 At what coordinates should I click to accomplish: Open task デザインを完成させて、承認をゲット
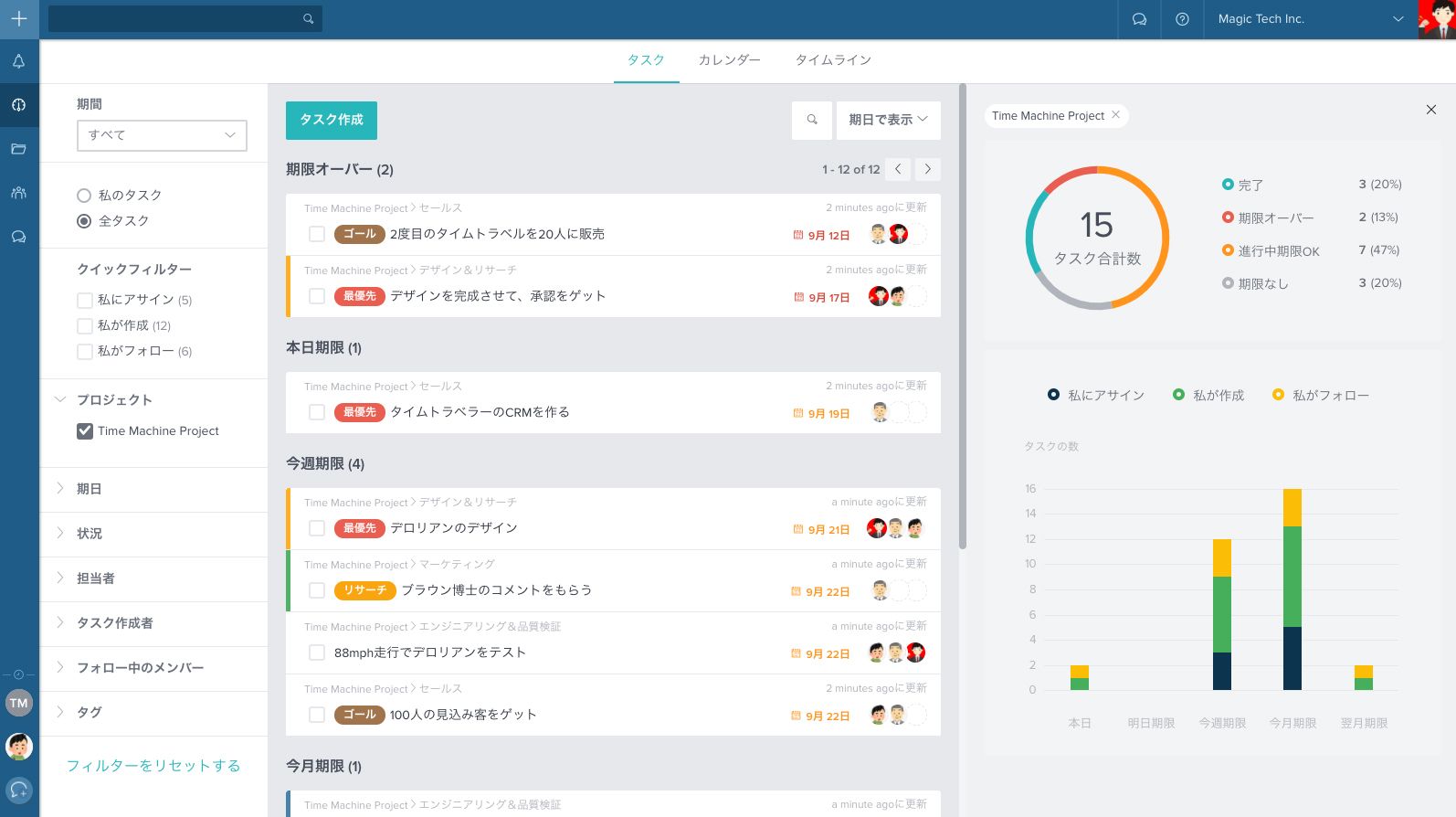point(498,296)
